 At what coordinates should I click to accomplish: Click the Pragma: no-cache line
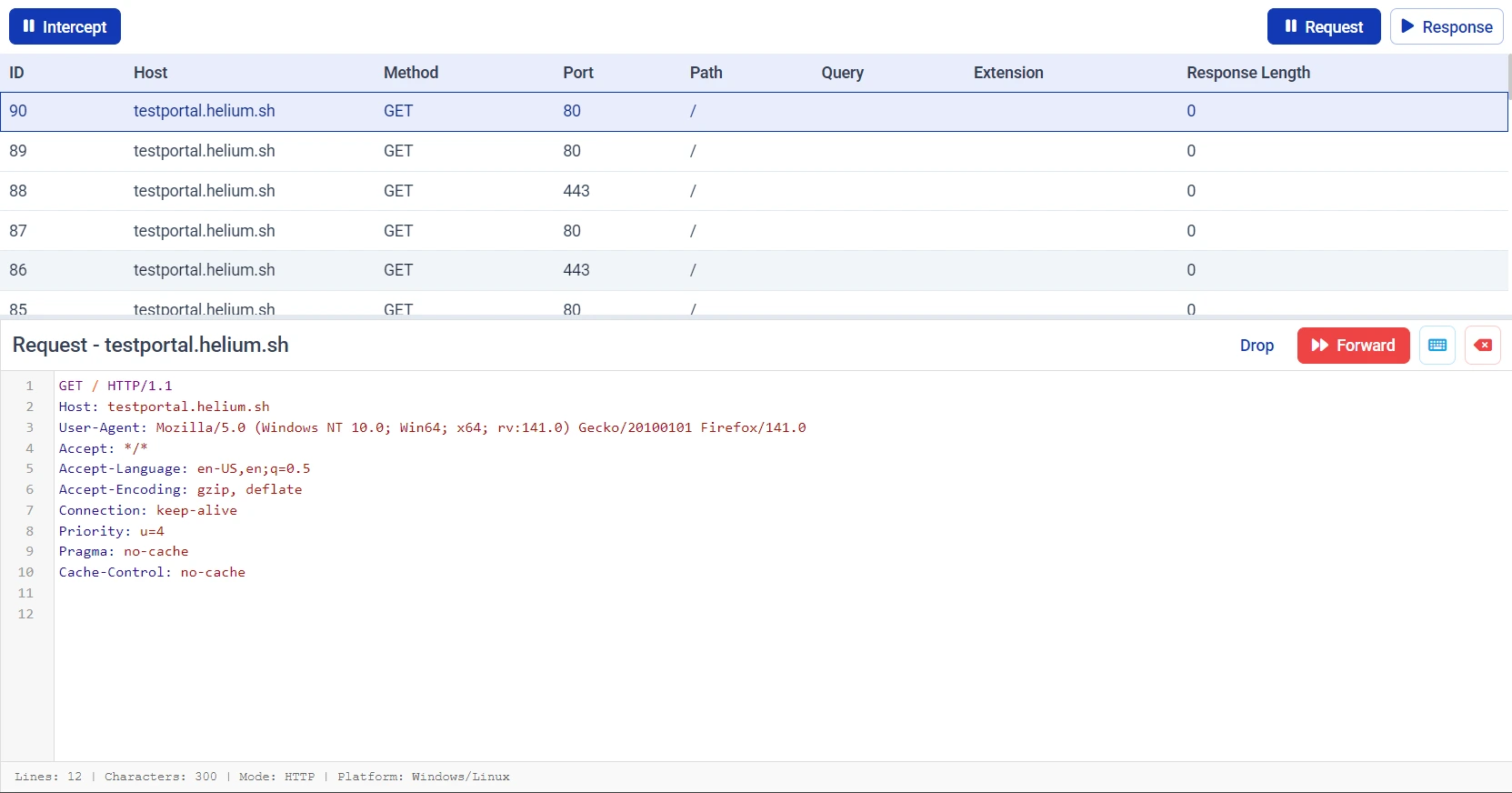click(x=124, y=551)
